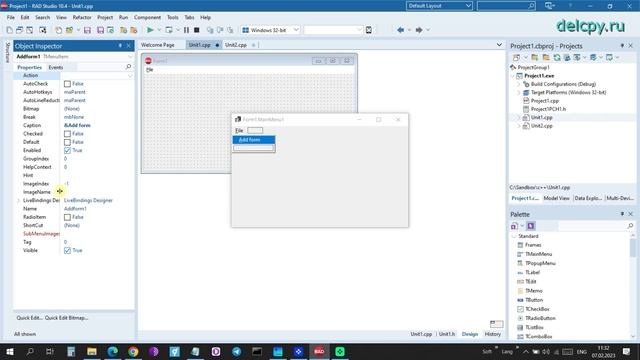Click the search field at top of IDE
The width and height of the screenshot is (640, 360).
point(506,6)
